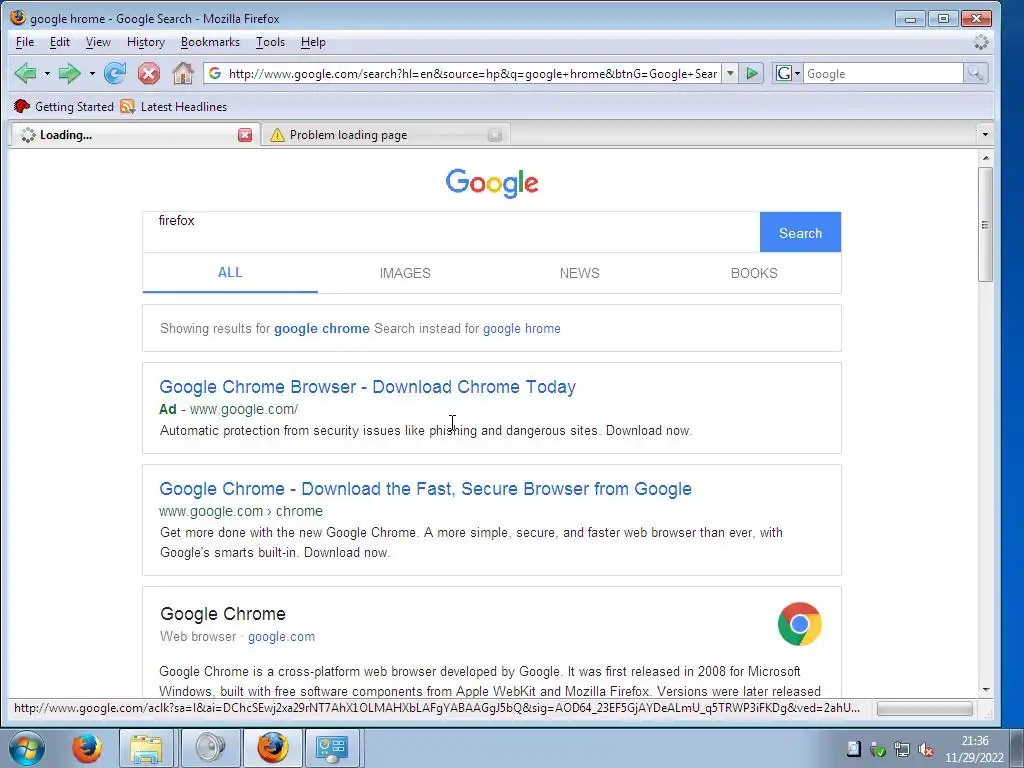Viewport: 1024px width, 768px height.
Task: Select the Loading... tab
Action: pyautogui.click(x=135, y=135)
